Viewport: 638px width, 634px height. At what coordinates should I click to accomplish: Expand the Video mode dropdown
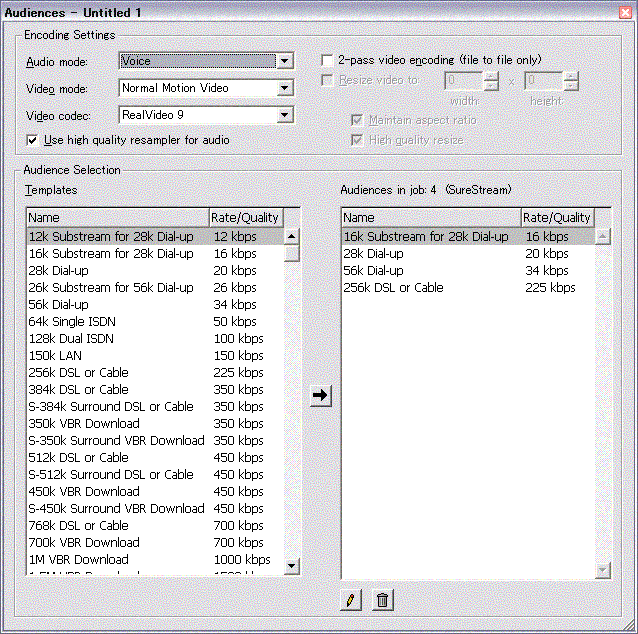(x=285, y=88)
